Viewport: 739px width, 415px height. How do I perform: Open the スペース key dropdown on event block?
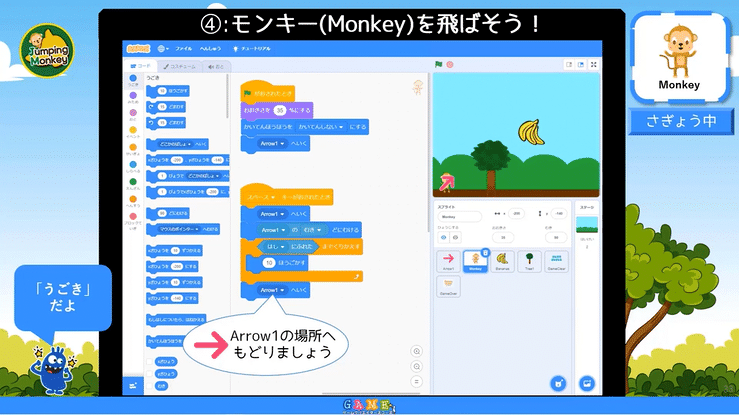click(261, 197)
